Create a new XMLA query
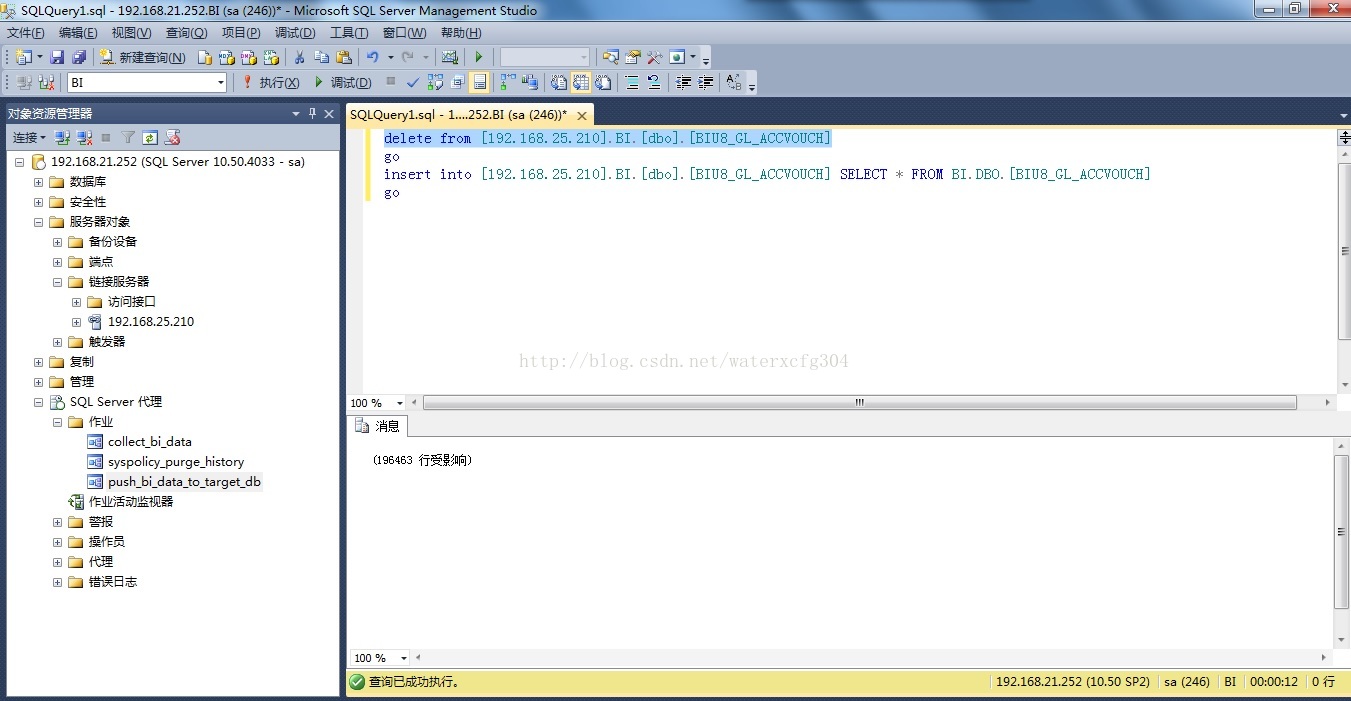 pos(270,57)
